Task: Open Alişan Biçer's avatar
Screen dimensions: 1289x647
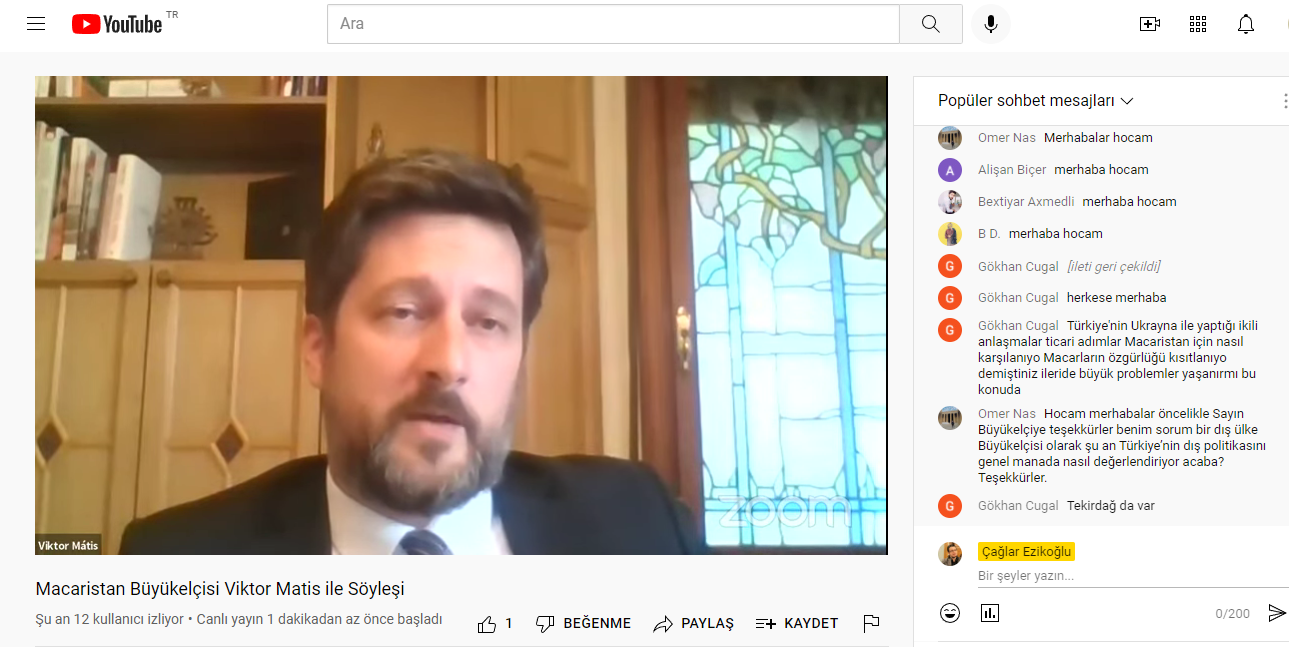Action: [950, 170]
